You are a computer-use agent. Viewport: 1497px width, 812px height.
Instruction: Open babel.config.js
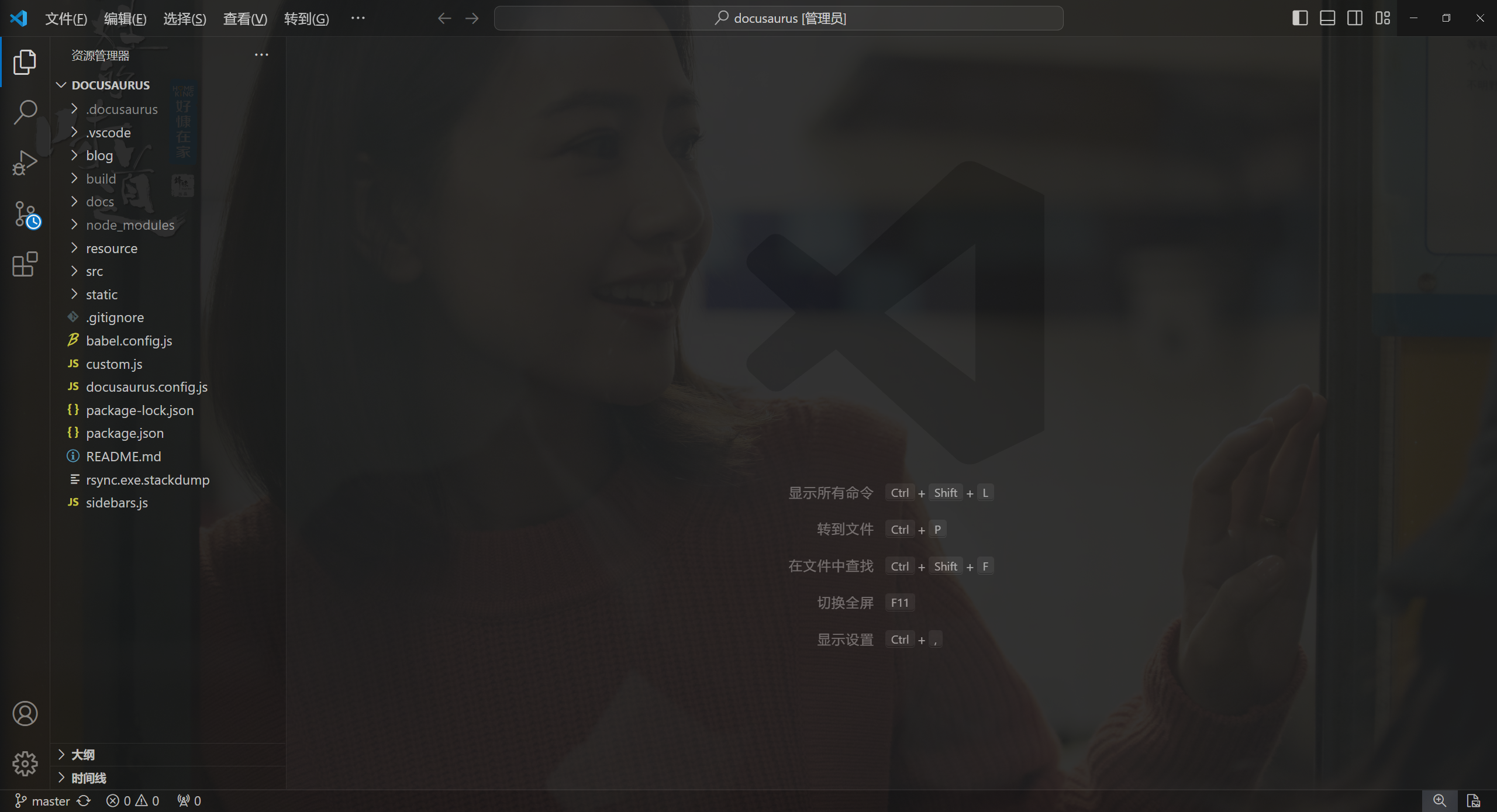pyautogui.click(x=168, y=341)
